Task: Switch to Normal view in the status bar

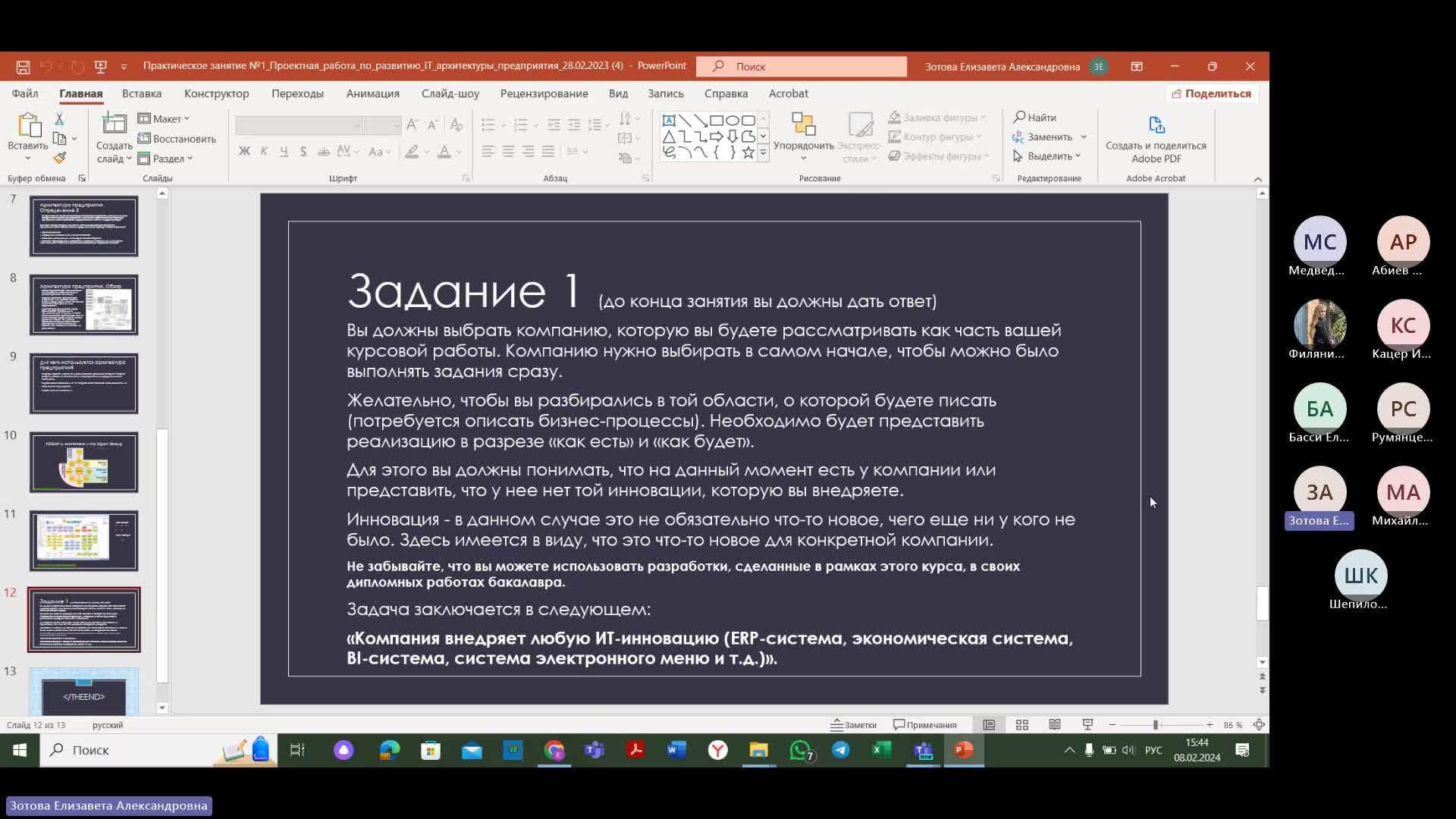Action: (989, 725)
